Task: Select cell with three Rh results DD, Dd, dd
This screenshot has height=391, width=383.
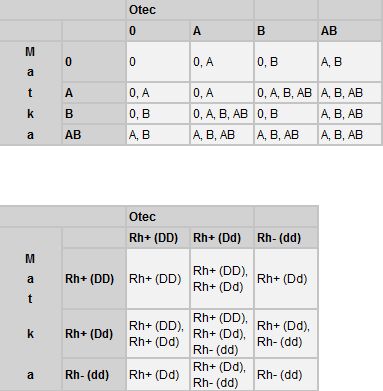Action: coord(222,334)
